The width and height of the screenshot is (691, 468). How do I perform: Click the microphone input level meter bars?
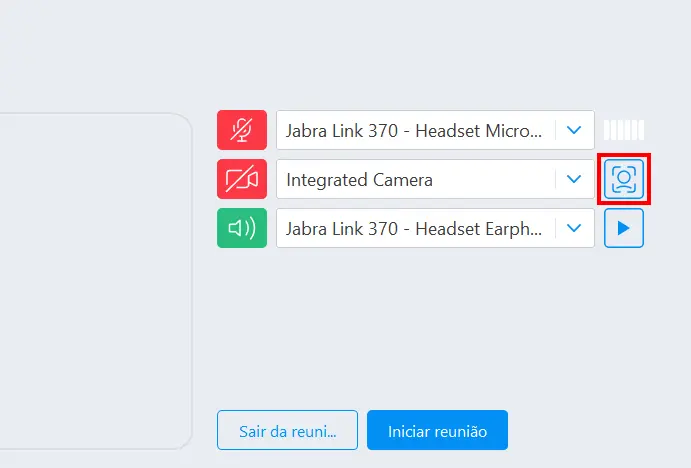click(624, 130)
